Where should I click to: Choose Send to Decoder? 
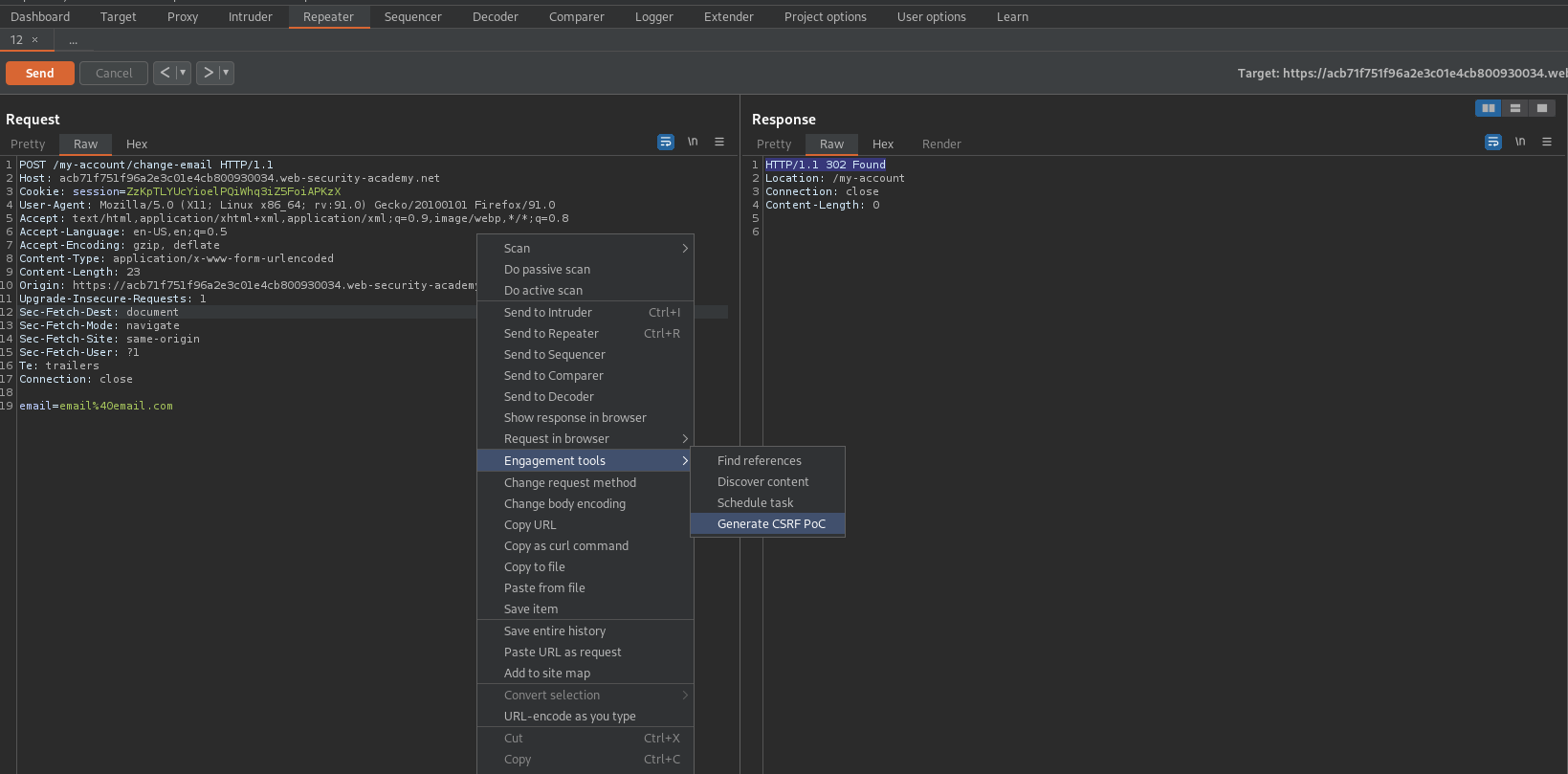585,396
